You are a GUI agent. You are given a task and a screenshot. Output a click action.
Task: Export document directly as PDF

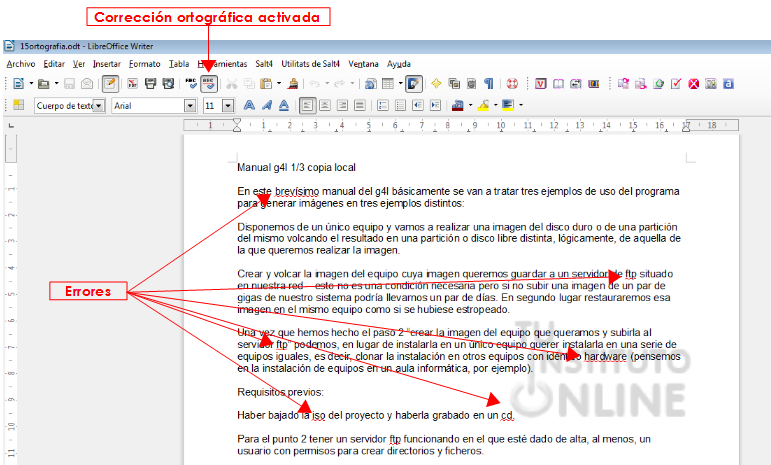131,84
